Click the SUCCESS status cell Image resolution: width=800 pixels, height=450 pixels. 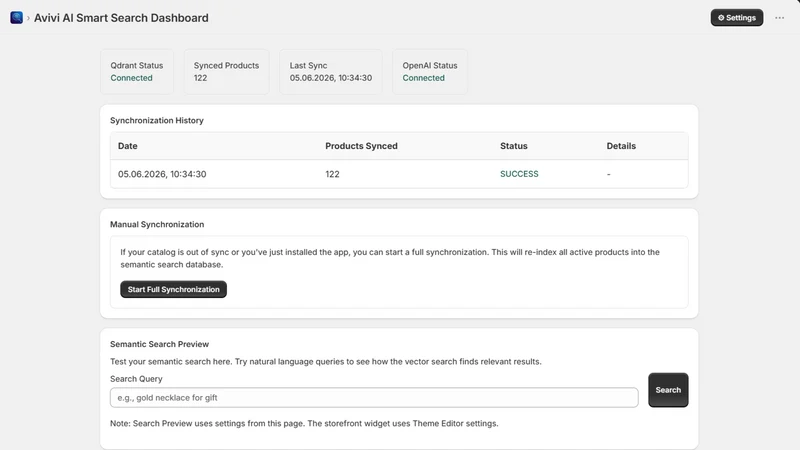519,174
